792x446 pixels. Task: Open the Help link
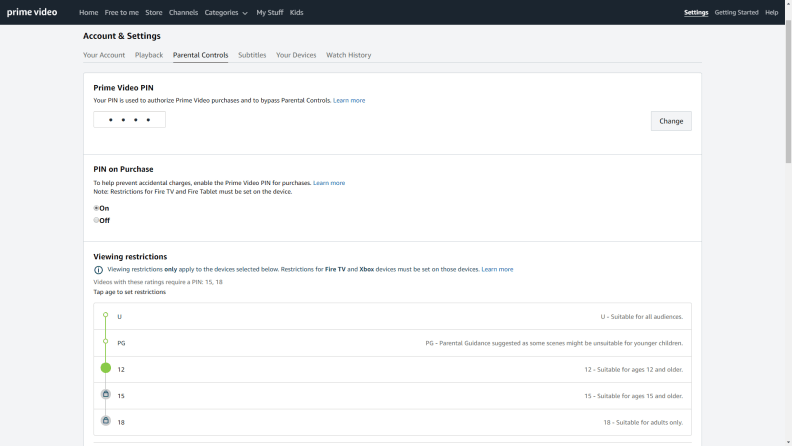[x=771, y=13]
